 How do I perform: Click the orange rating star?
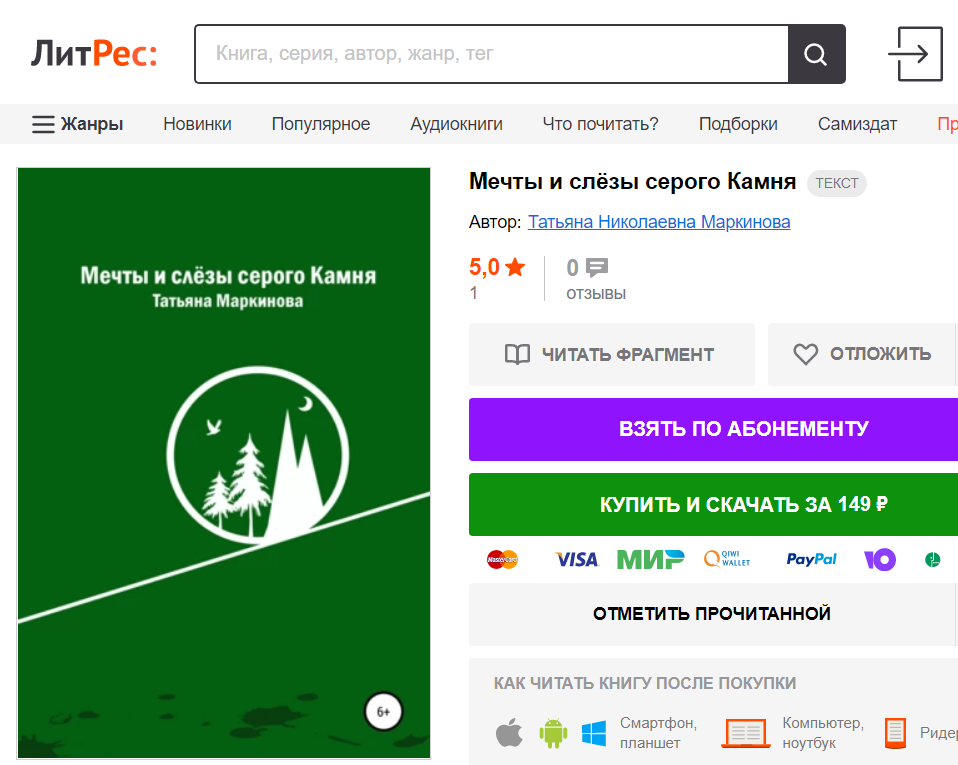pos(515,267)
